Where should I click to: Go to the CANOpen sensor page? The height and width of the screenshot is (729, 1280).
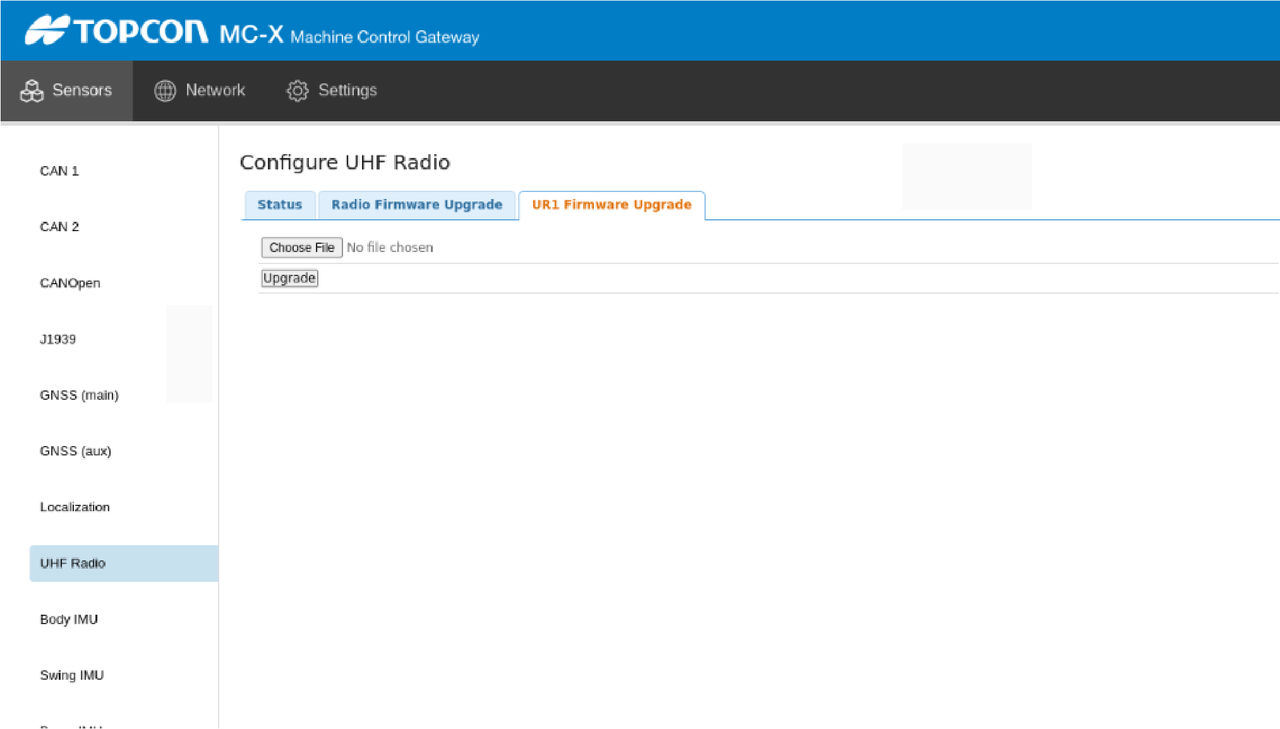point(70,283)
